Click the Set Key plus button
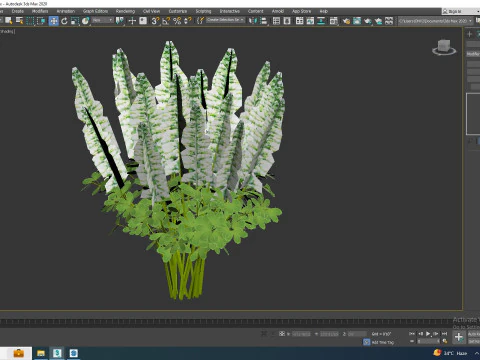The width and height of the screenshot is (480, 360). point(459,337)
